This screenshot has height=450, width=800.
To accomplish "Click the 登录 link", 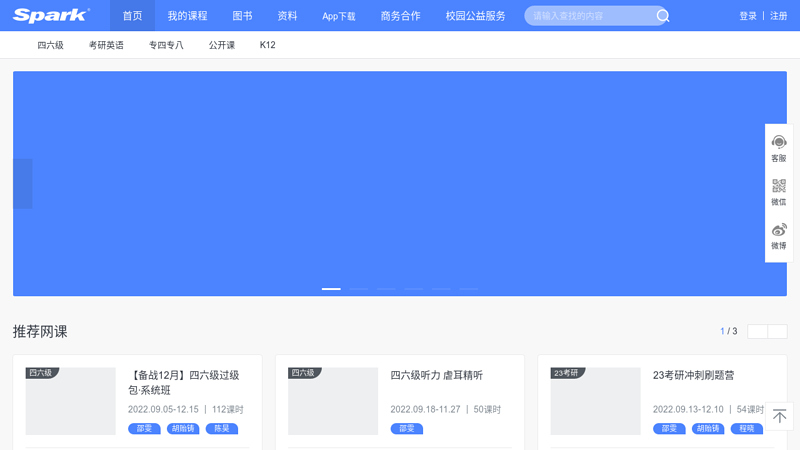I will click(748, 16).
